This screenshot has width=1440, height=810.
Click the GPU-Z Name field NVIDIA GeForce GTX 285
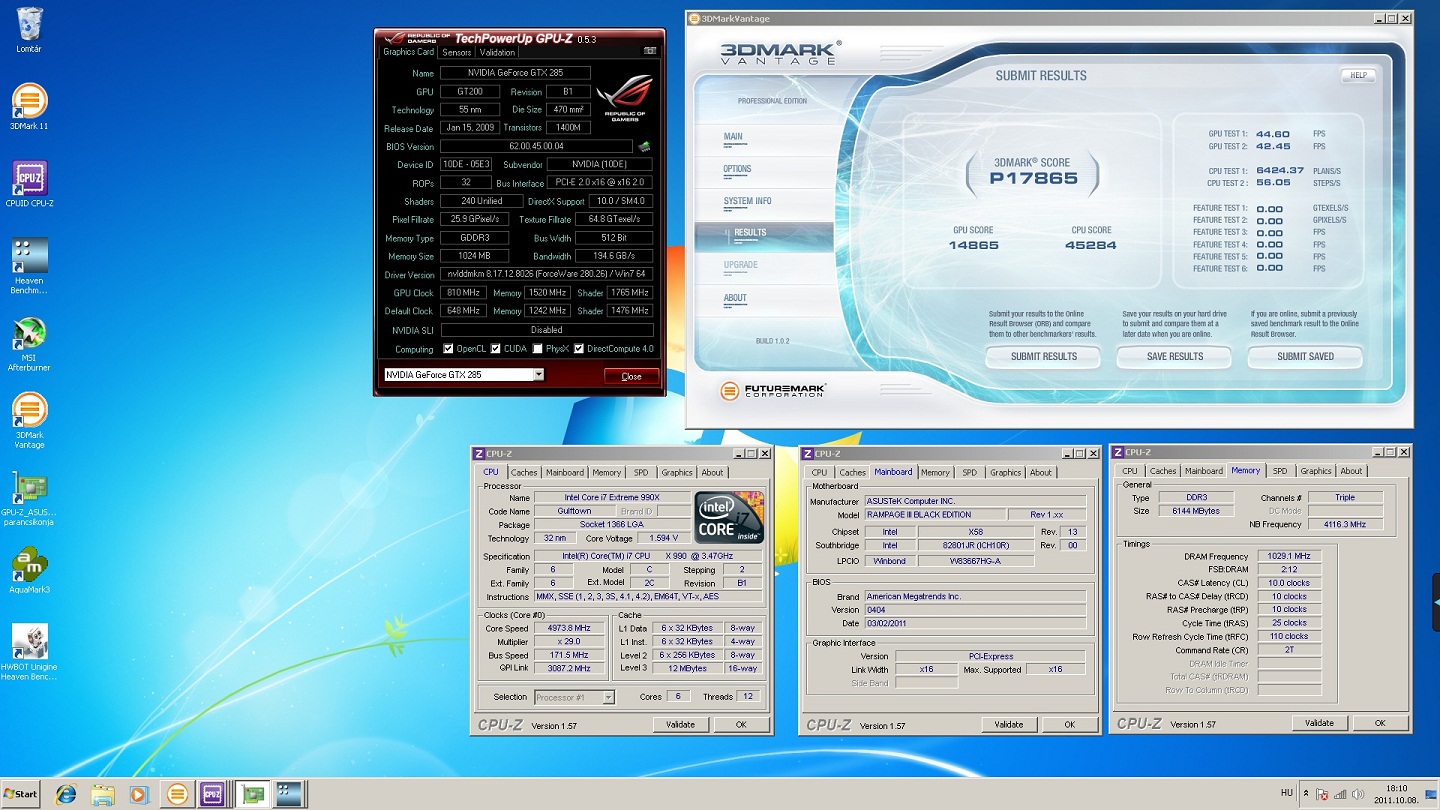(515, 73)
